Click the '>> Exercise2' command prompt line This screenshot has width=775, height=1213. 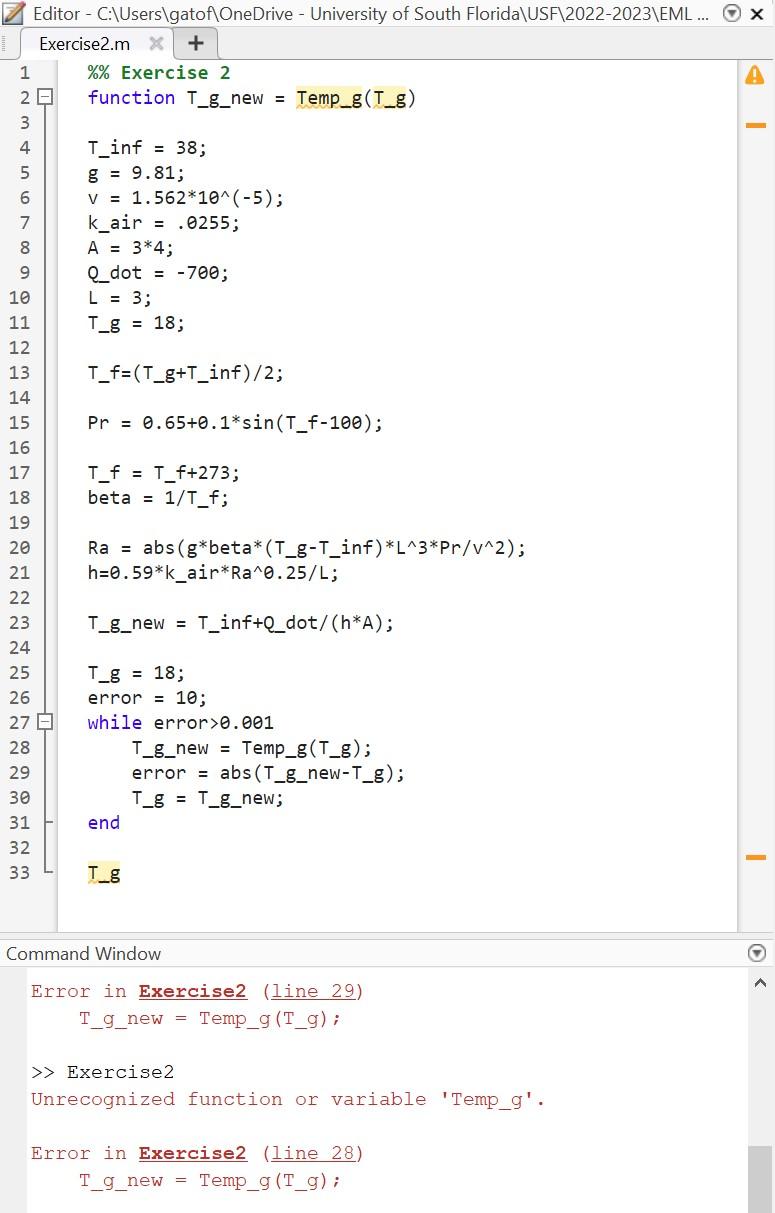coord(103,1072)
